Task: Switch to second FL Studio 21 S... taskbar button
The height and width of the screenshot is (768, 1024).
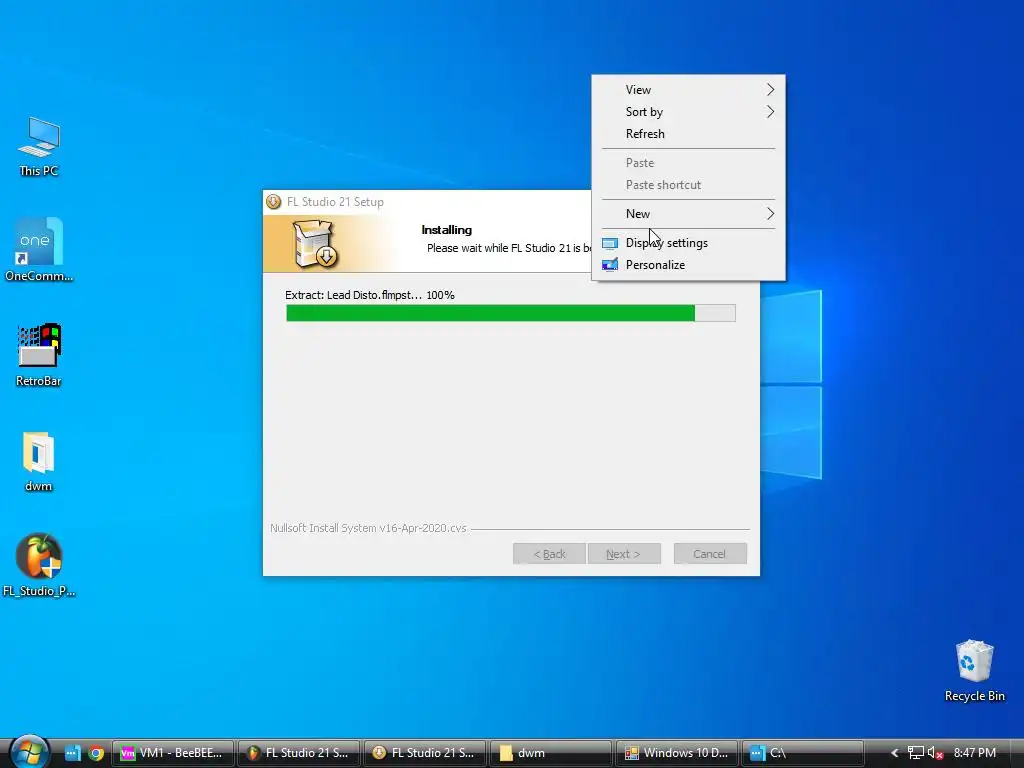Action: (424, 753)
